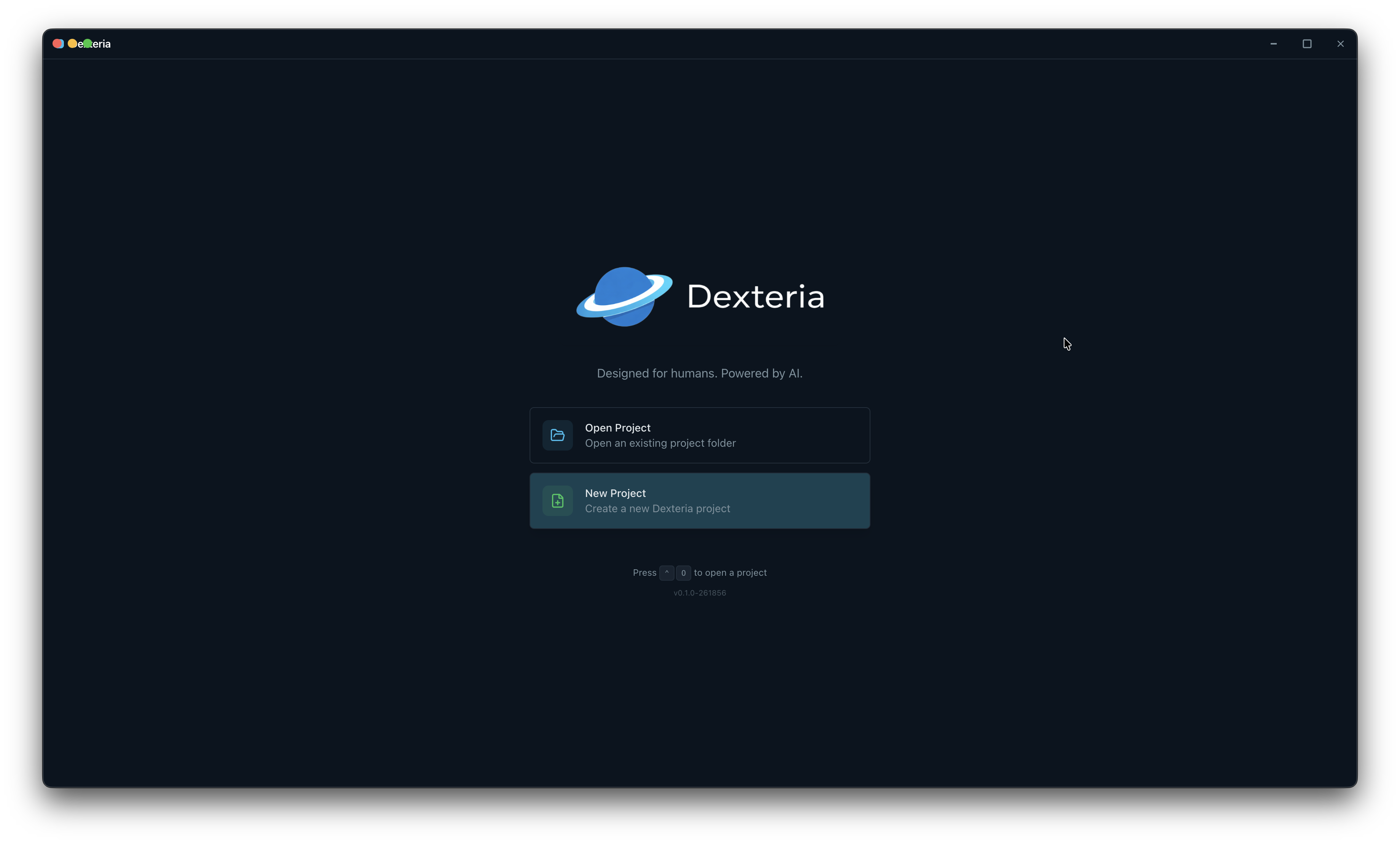The image size is (1400, 844).
Task: Click the "to open a project" hint text
Action: tap(730, 573)
